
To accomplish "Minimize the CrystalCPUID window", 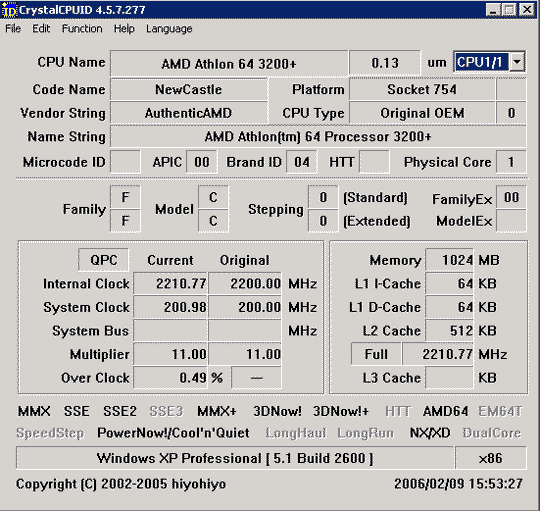I will (x=494, y=10).
